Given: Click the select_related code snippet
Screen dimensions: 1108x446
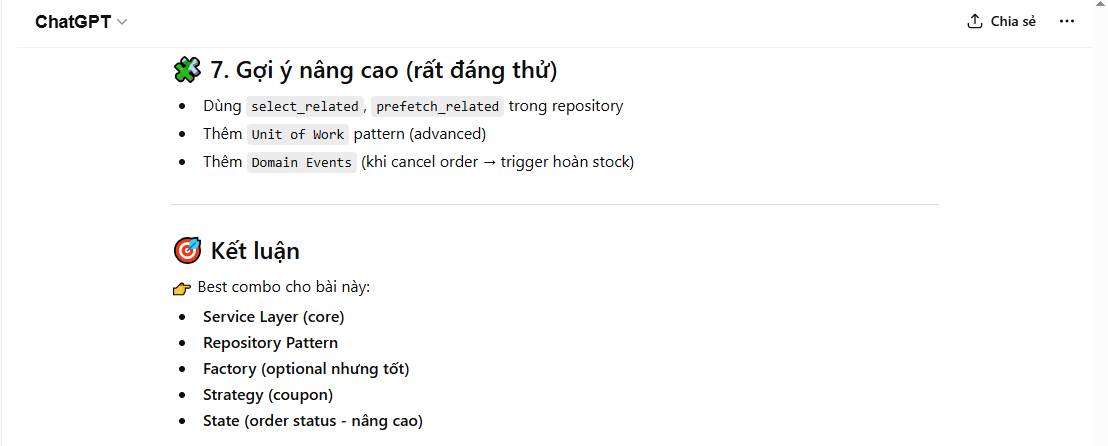Looking at the screenshot, I should tap(304, 106).
